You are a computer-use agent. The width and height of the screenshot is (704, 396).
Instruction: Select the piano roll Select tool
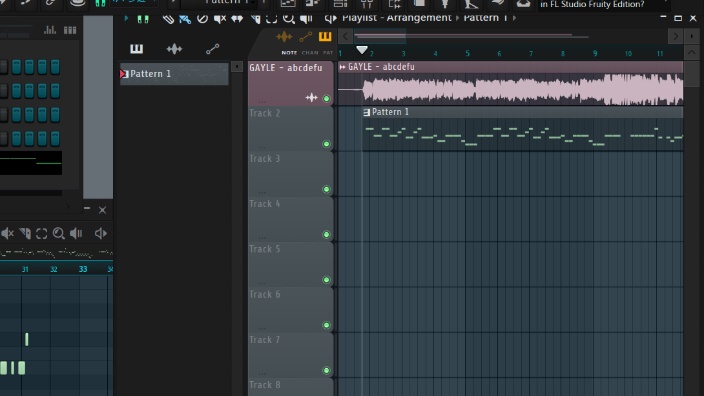tap(41, 233)
